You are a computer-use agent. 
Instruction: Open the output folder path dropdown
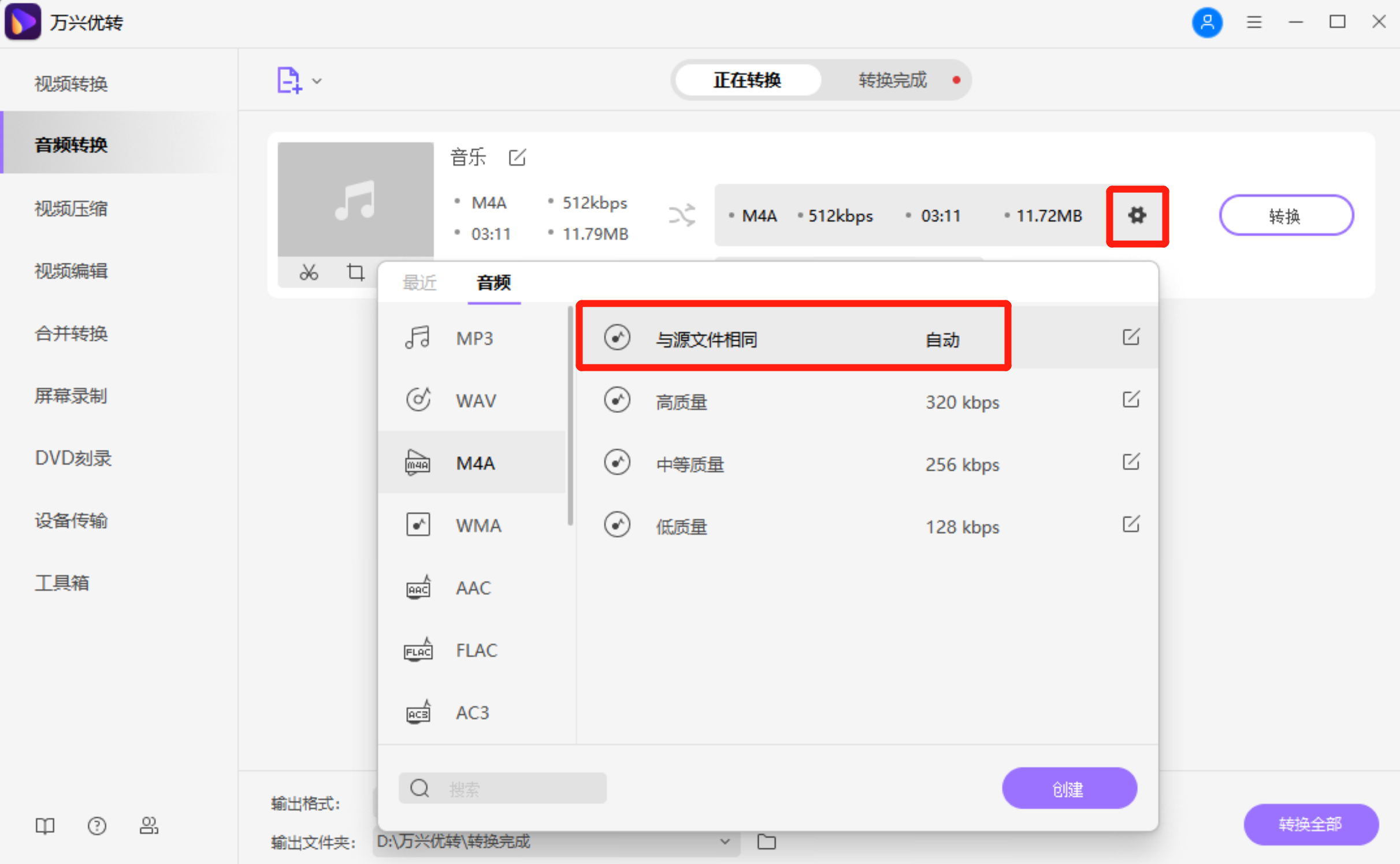click(726, 842)
